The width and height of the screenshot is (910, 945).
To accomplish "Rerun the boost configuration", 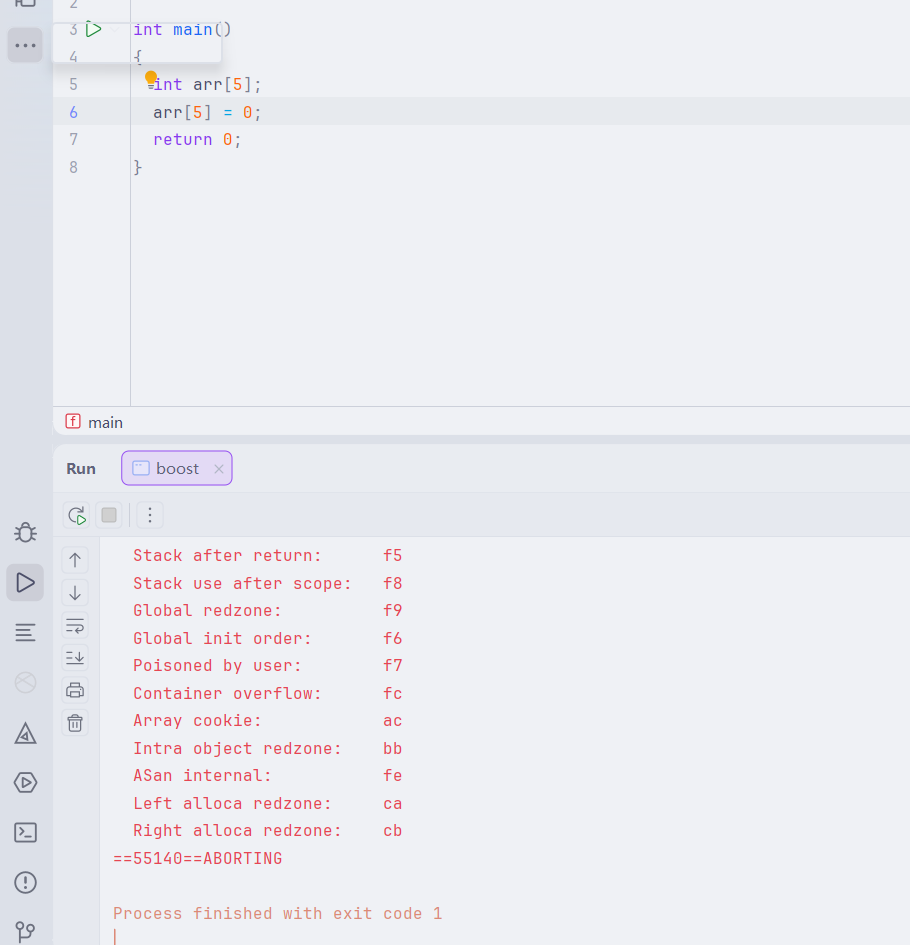I will pyautogui.click(x=77, y=515).
